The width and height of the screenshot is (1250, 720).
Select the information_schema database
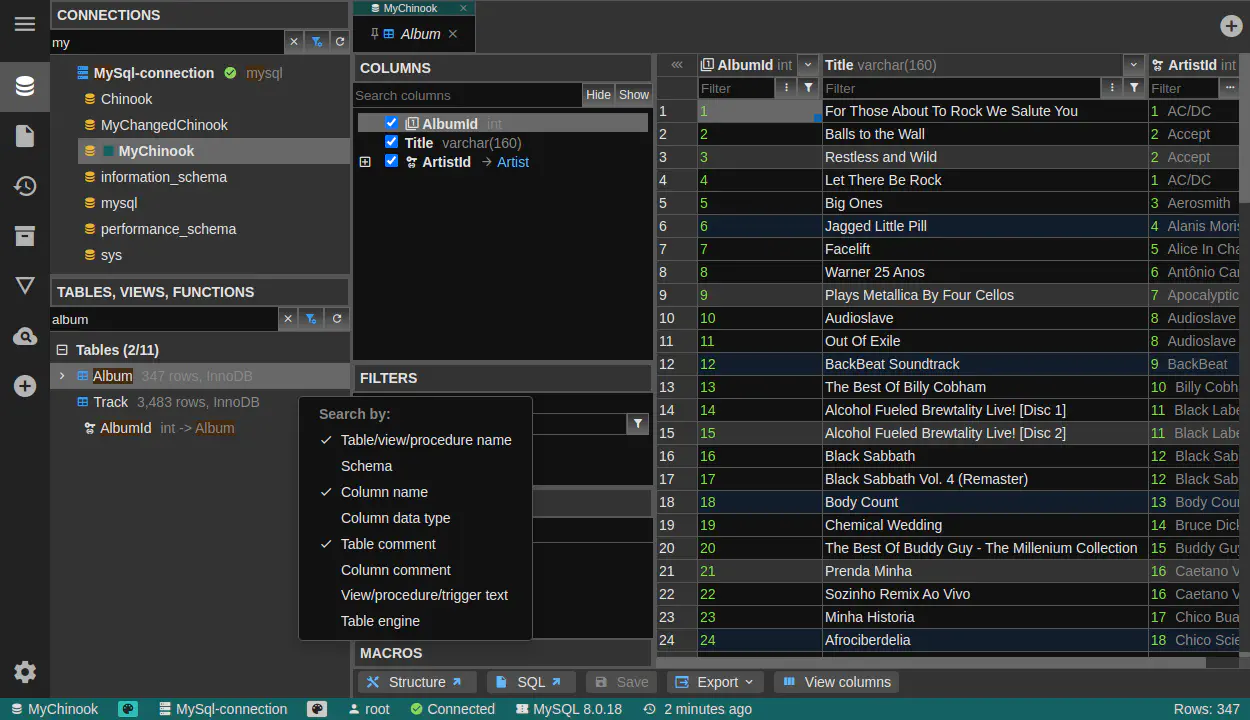164,177
